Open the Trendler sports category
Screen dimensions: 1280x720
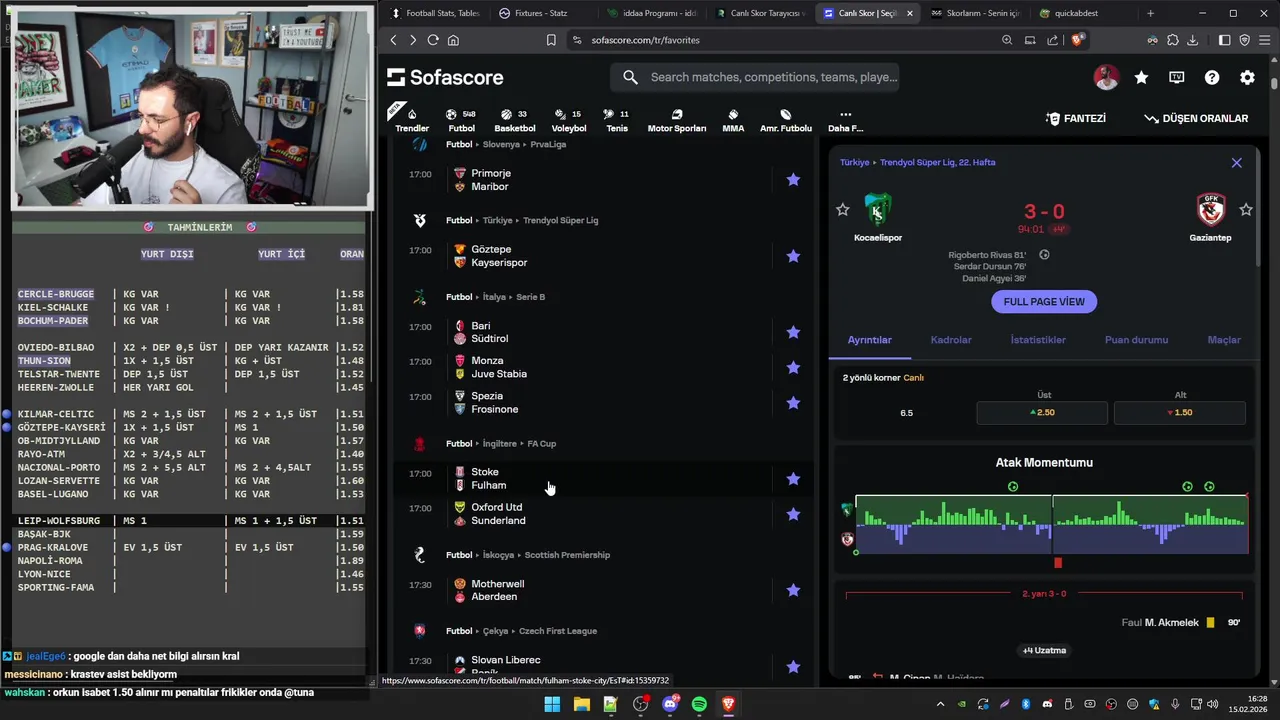(411, 120)
